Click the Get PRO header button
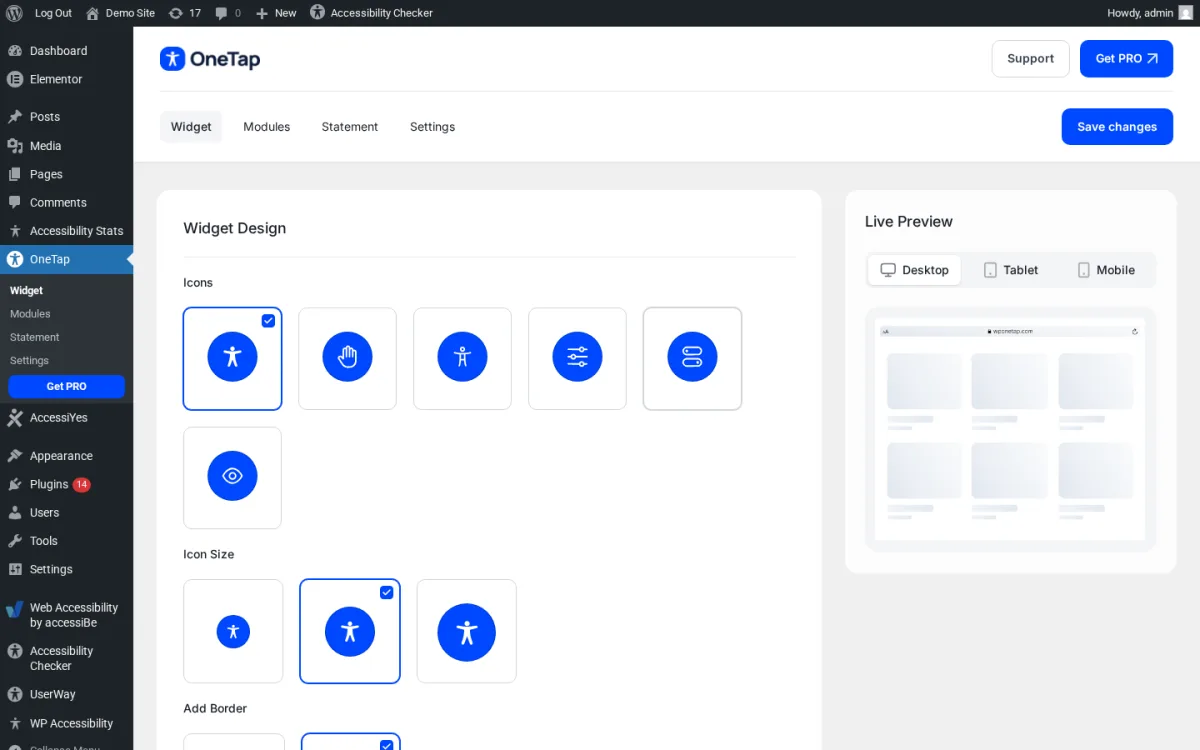Image resolution: width=1200 pixels, height=750 pixels. coord(1126,59)
